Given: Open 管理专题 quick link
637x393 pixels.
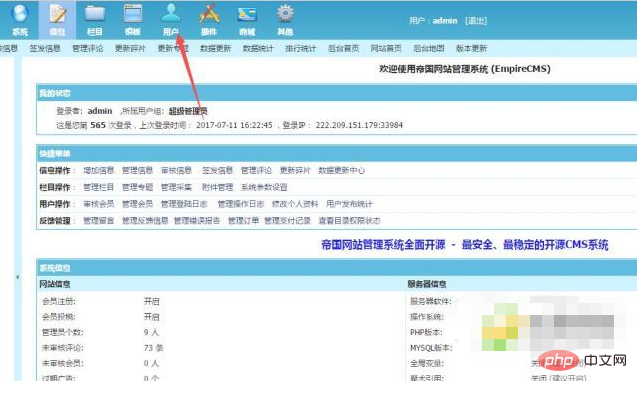Looking at the screenshot, I should click(x=137, y=187).
